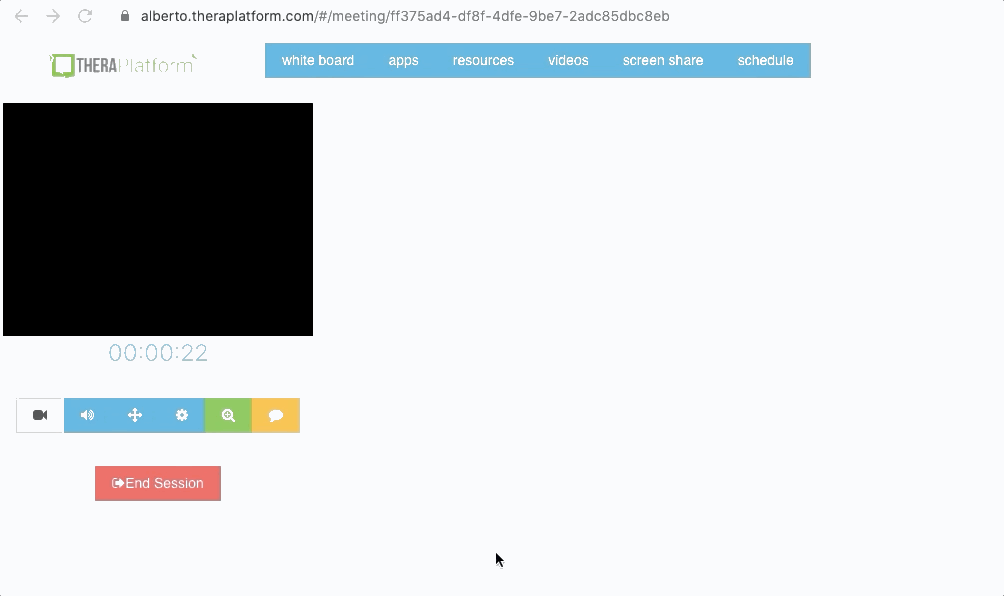Go to the videos tab

pos(568,60)
